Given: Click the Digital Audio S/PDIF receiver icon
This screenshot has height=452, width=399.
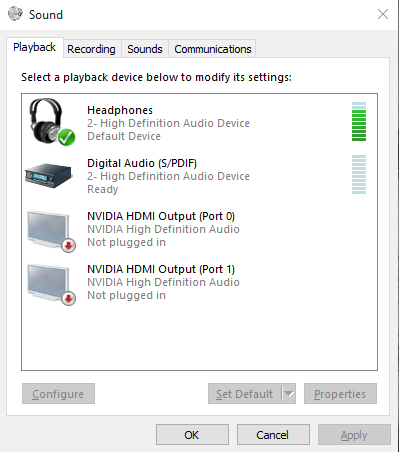Looking at the screenshot, I should click(x=49, y=176).
